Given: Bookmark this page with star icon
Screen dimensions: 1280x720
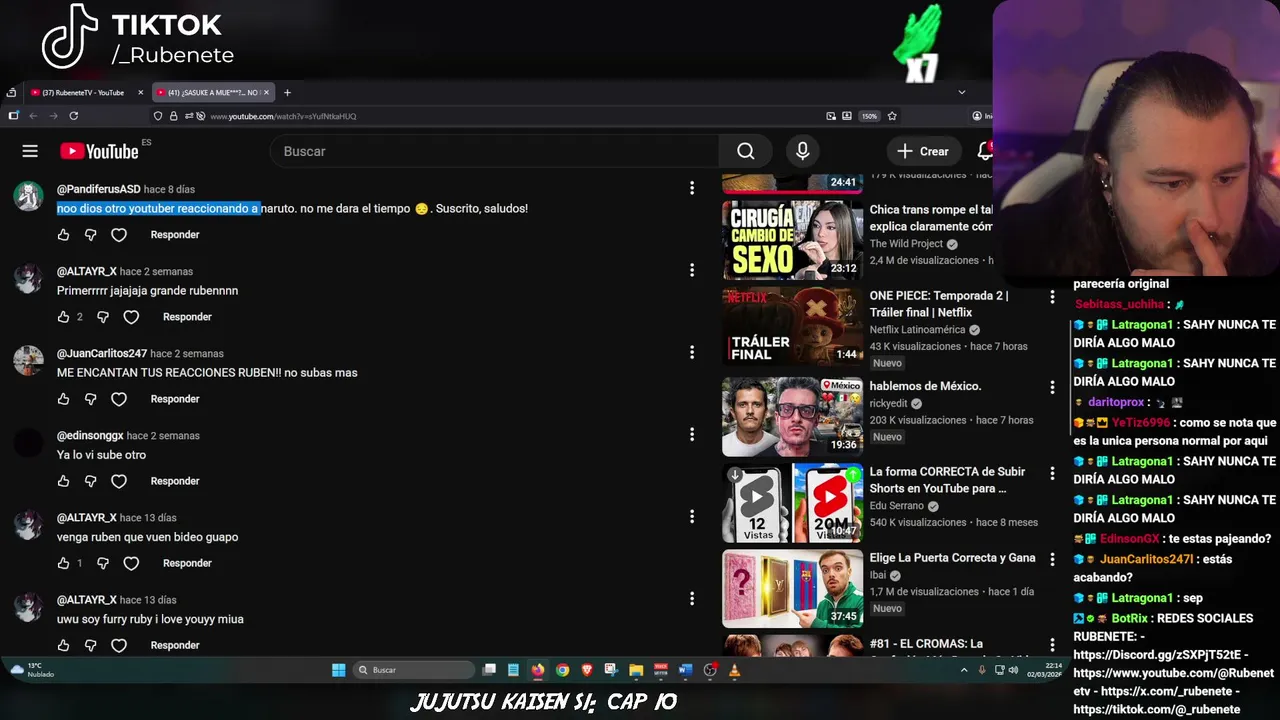Looking at the screenshot, I should click(892, 116).
